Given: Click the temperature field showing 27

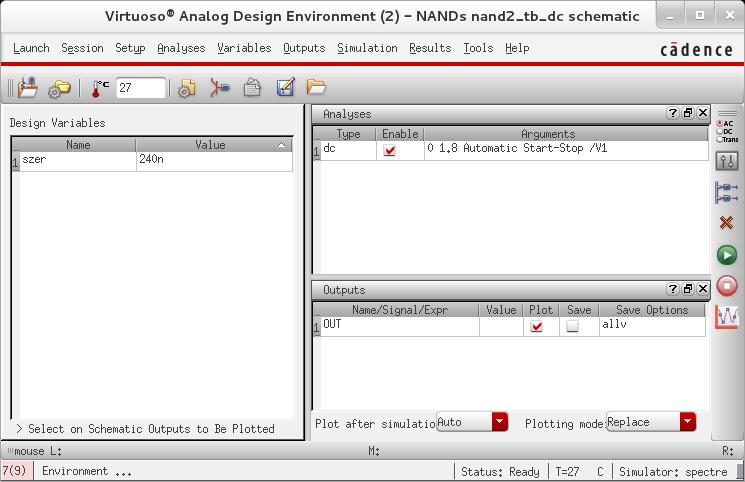Looking at the screenshot, I should coord(141,88).
